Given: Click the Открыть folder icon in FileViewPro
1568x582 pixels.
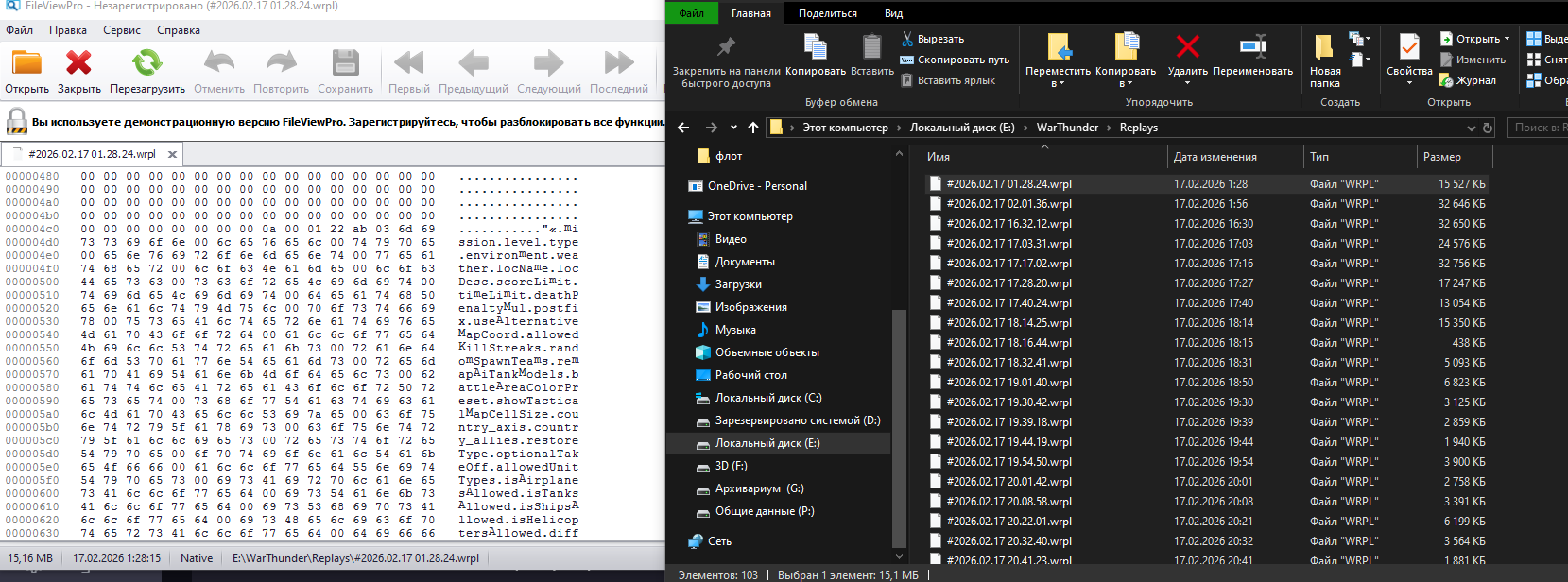Looking at the screenshot, I should tap(26, 64).
